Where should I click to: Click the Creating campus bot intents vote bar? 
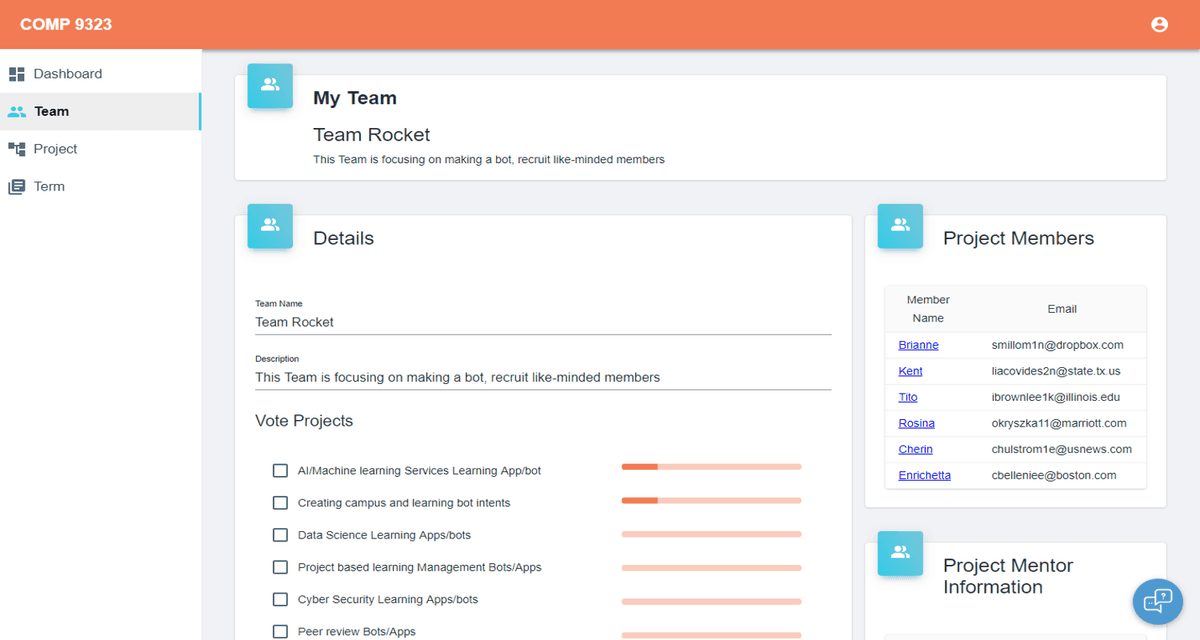[711, 500]
